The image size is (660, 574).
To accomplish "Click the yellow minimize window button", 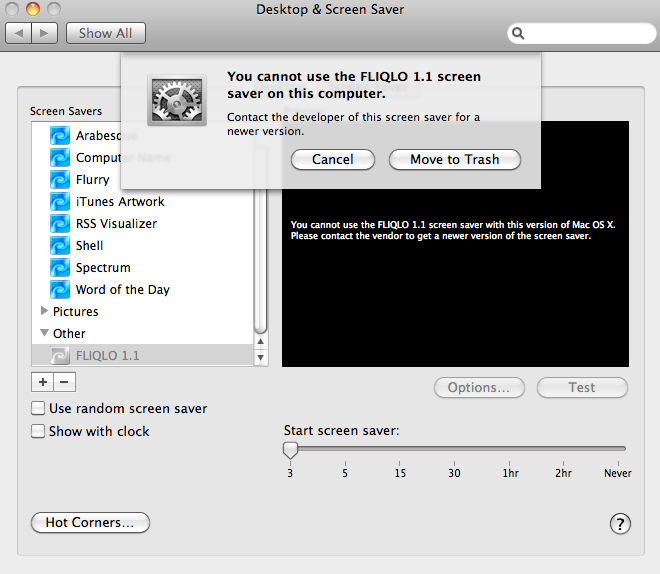I will (33, 8).
